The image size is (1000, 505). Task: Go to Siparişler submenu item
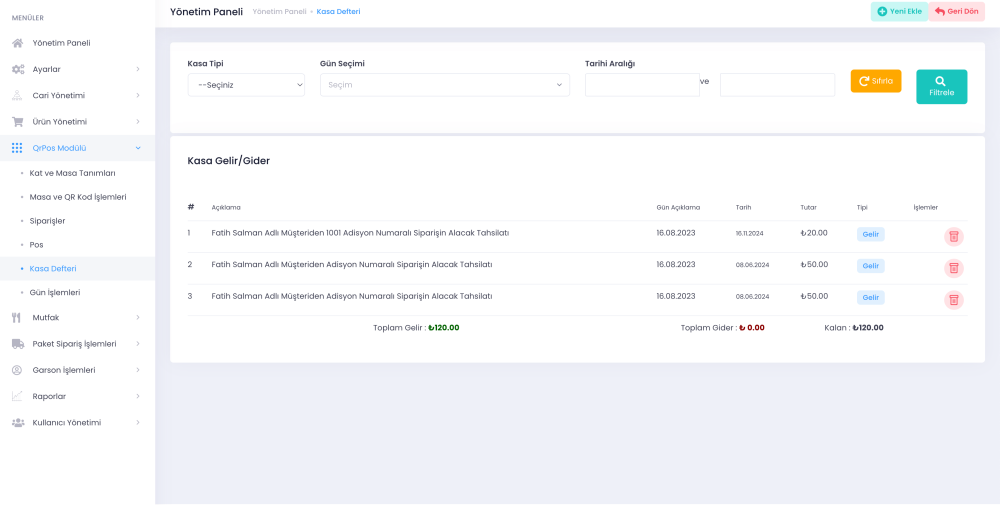pyautogui.click(x=47, y=221)
